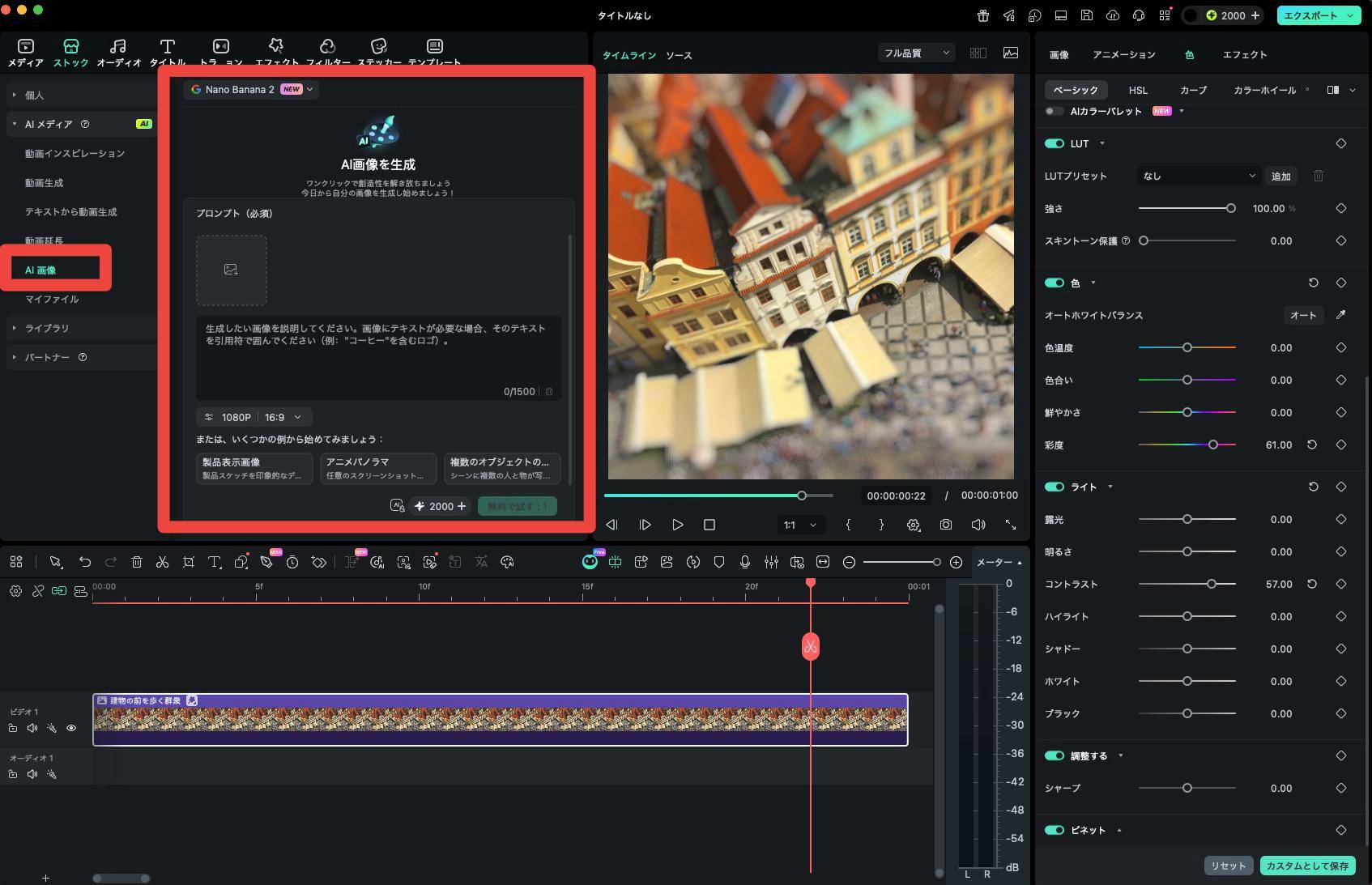Open the 1080P 16:9 resolution dropdown
Viewport: 1372px width, 885px height.
coord(254,417)
